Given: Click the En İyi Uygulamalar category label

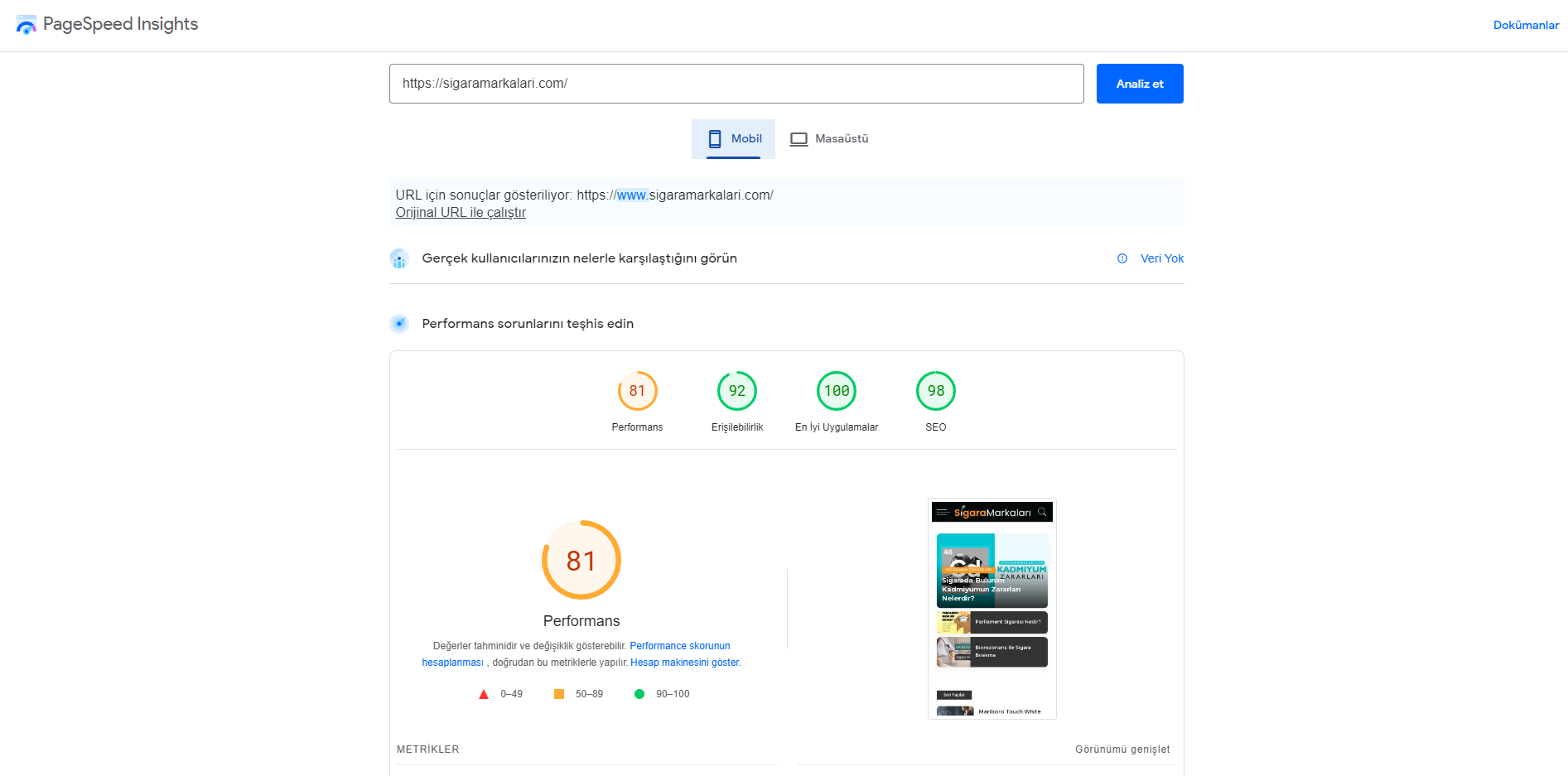Looking at the screenshot, I should (x=837, y=427).
